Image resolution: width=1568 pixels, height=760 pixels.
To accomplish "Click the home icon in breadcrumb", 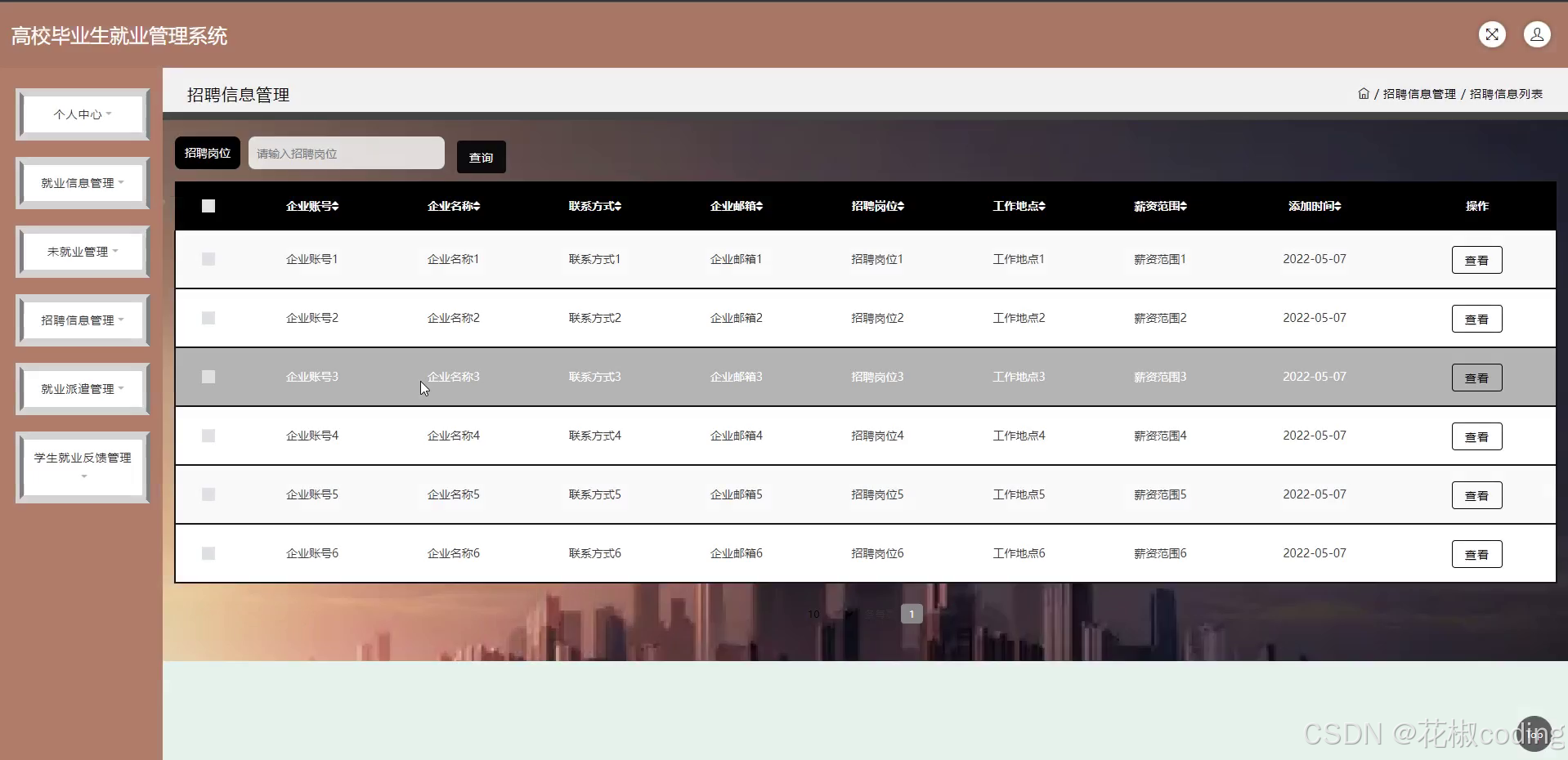I will (x=1364, y=94).
